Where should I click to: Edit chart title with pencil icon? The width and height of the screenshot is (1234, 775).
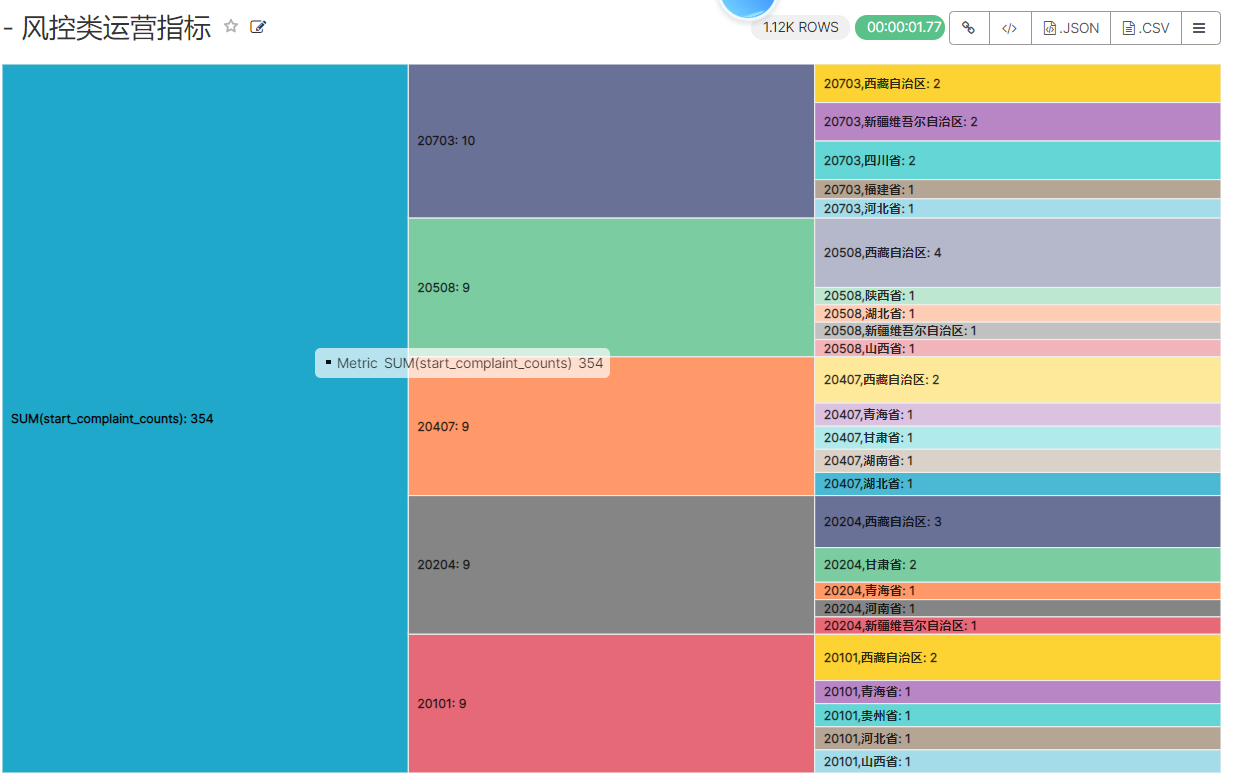click(x=258, y=27)
